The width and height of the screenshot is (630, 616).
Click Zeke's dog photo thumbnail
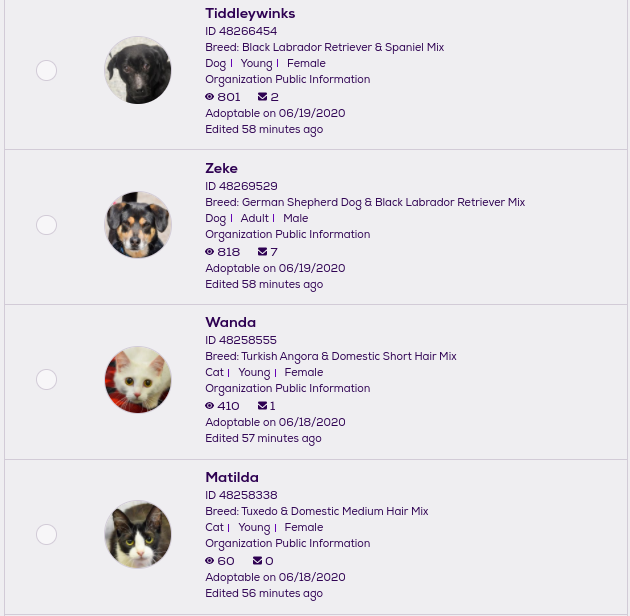coord(138,225)
